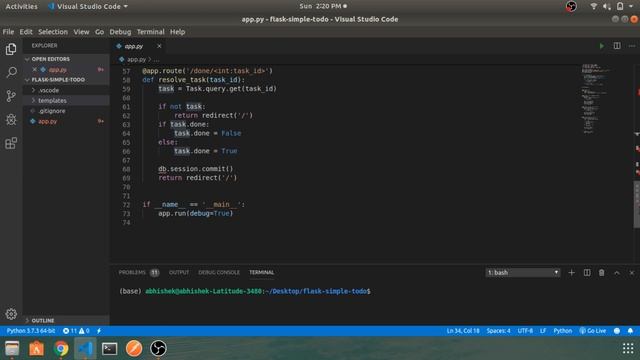
Task: Switch to the Debug Console tab
Action: tap(219, 273)
